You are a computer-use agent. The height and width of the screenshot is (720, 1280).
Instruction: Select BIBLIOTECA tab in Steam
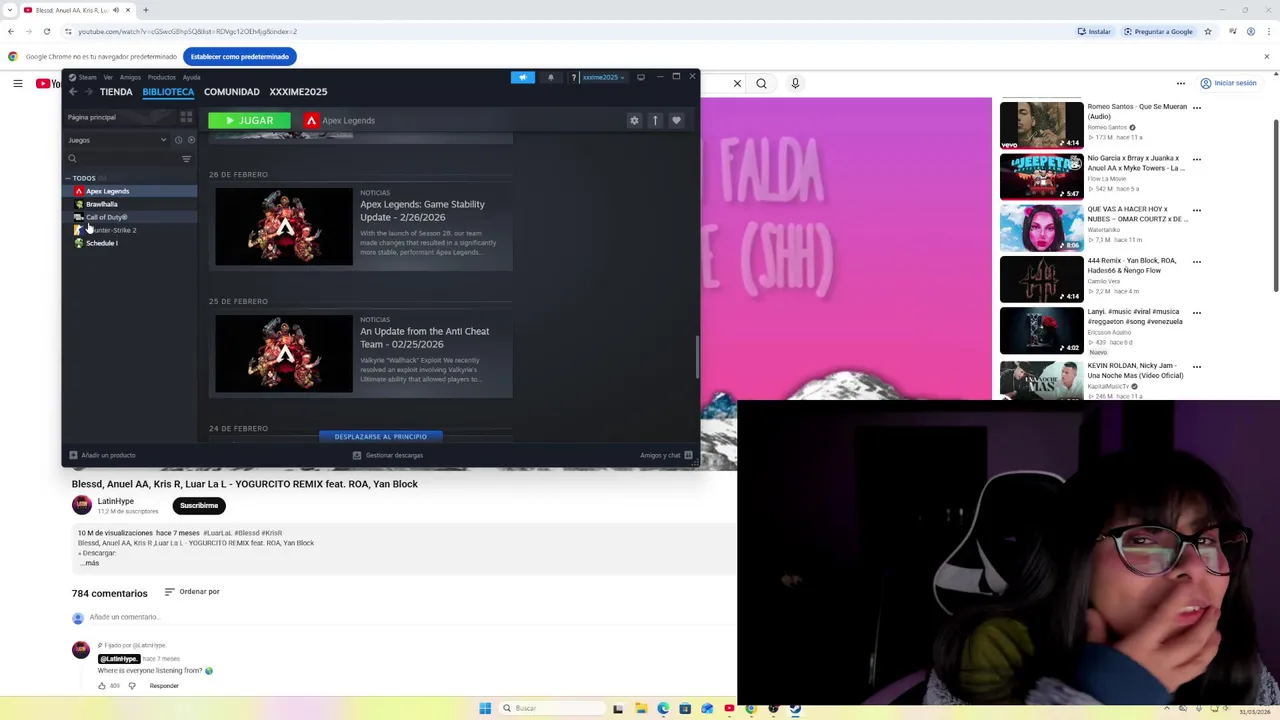tap(168, 92)
